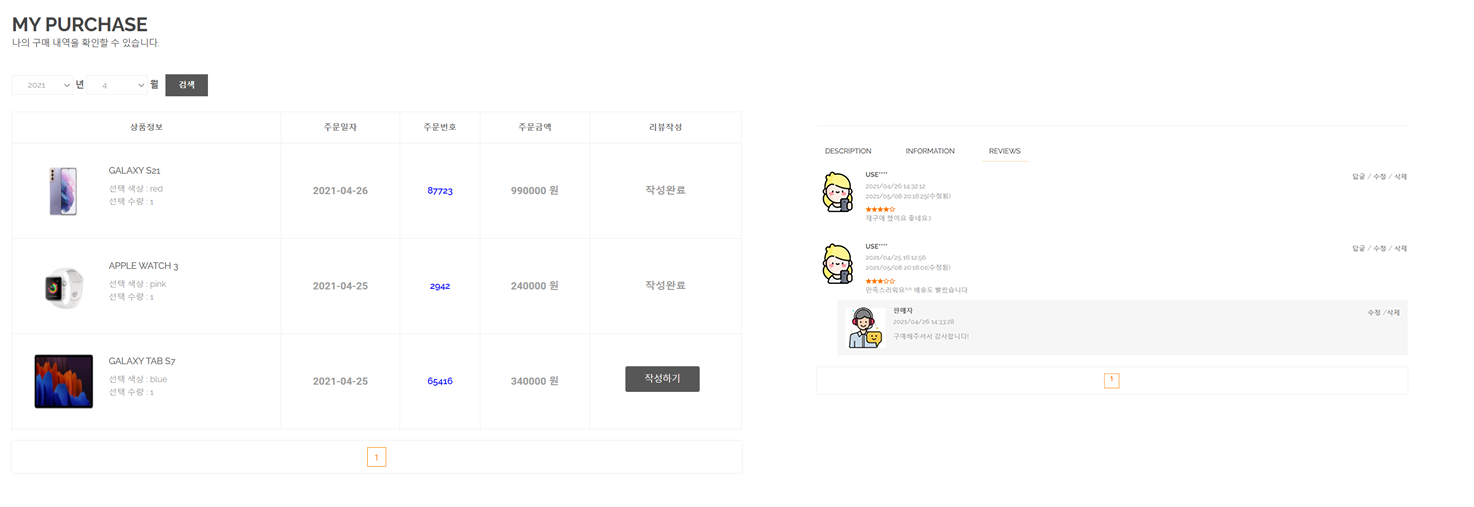Viewport: 1474px width, 507px height.
Task: Click 수정 edit on the first review
Action: click(x=1380, y=176)
